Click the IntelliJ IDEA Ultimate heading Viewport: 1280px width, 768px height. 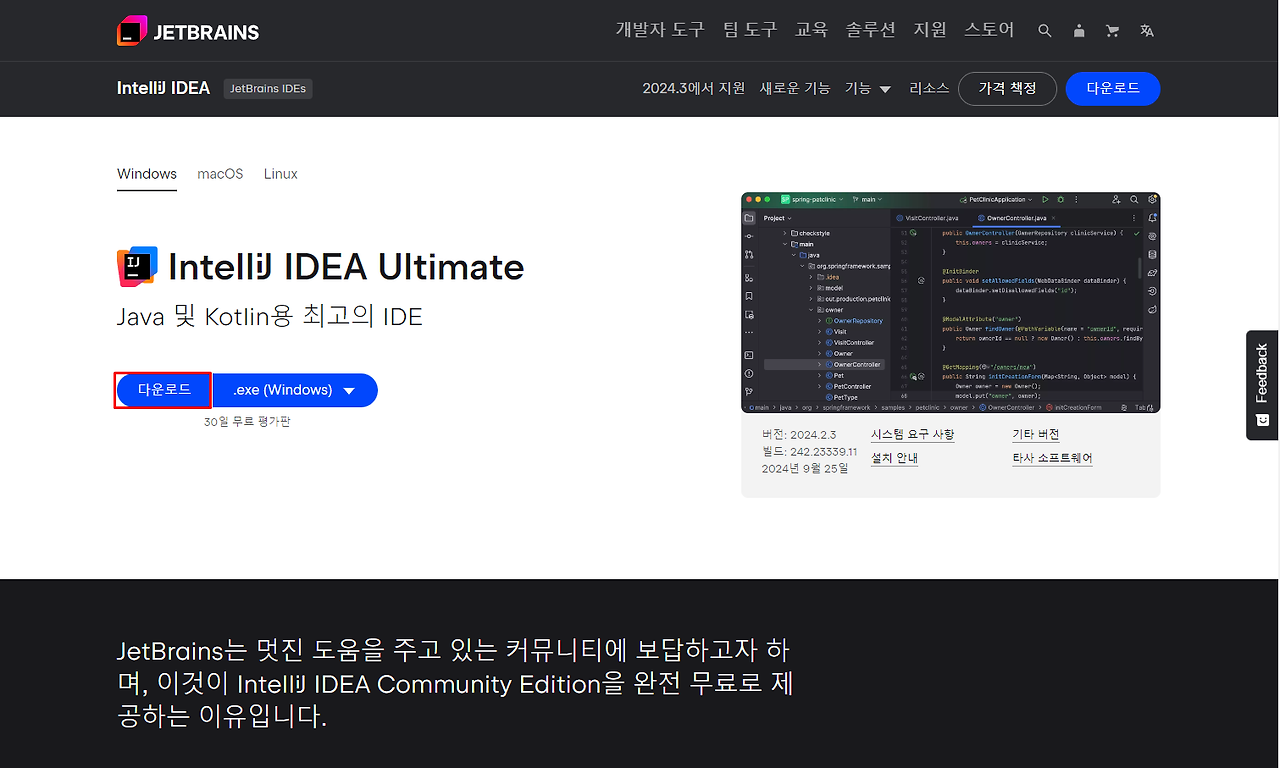click(346, 267)
